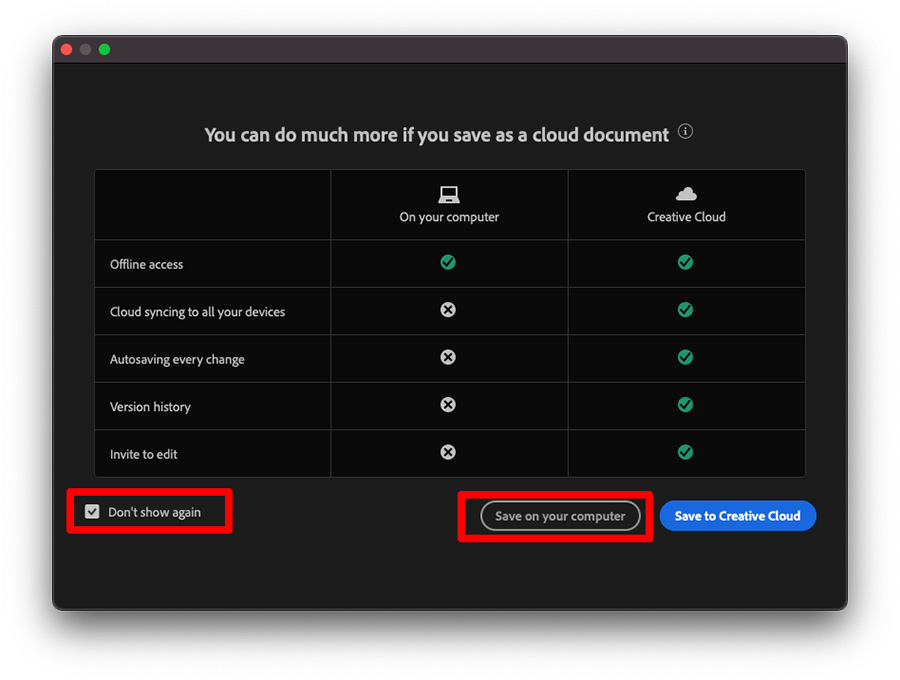Click the cloud icon above Creative Cloud
Screen dimensions: 900x680
tap(686, 194)
